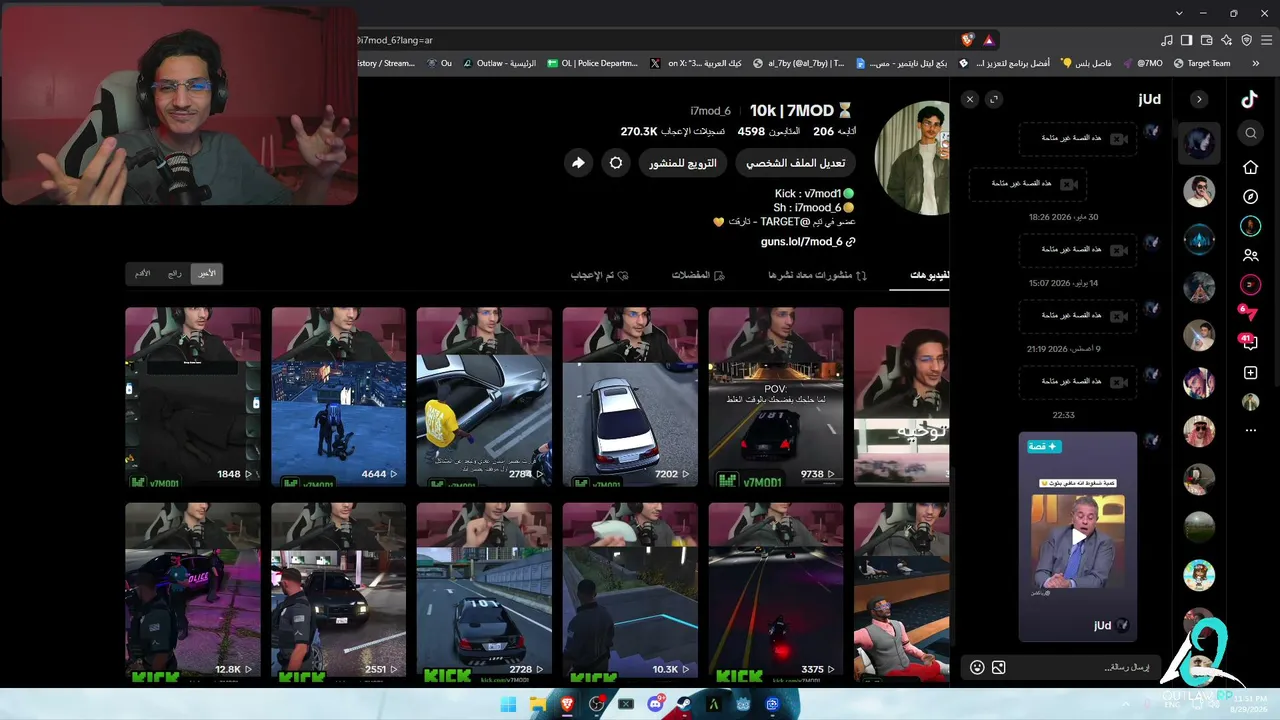Open the Brave Wallet toolbar icon
Image resolution: width=1280 pixels, height=720 pixels.
[1207, 40]
